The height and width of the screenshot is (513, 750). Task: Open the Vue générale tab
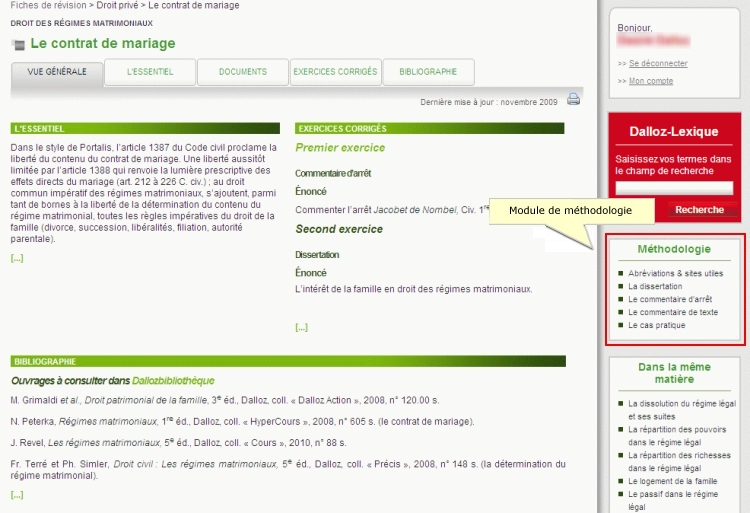57,72
